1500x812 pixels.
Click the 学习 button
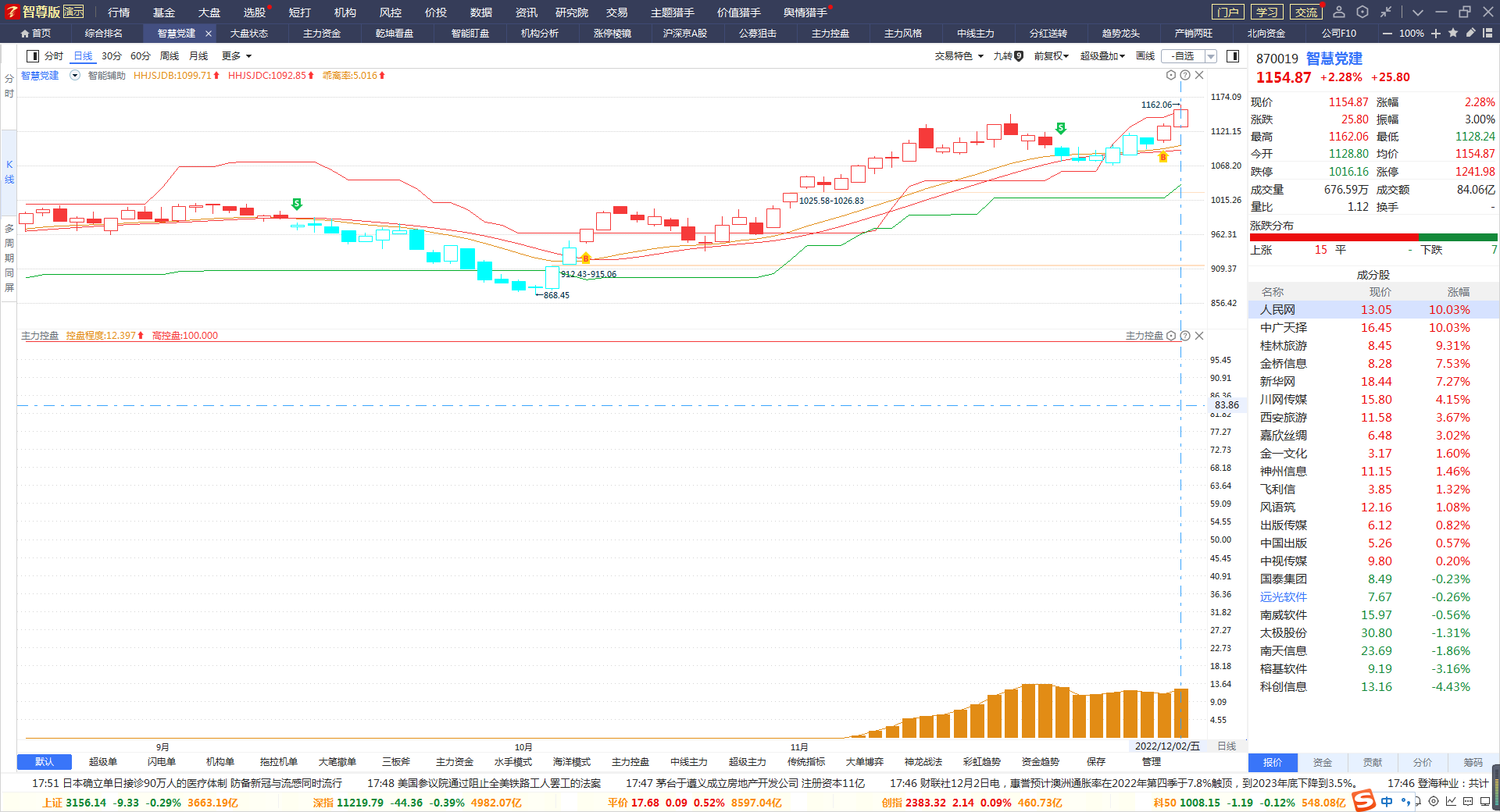click(x=1266, y=12)
